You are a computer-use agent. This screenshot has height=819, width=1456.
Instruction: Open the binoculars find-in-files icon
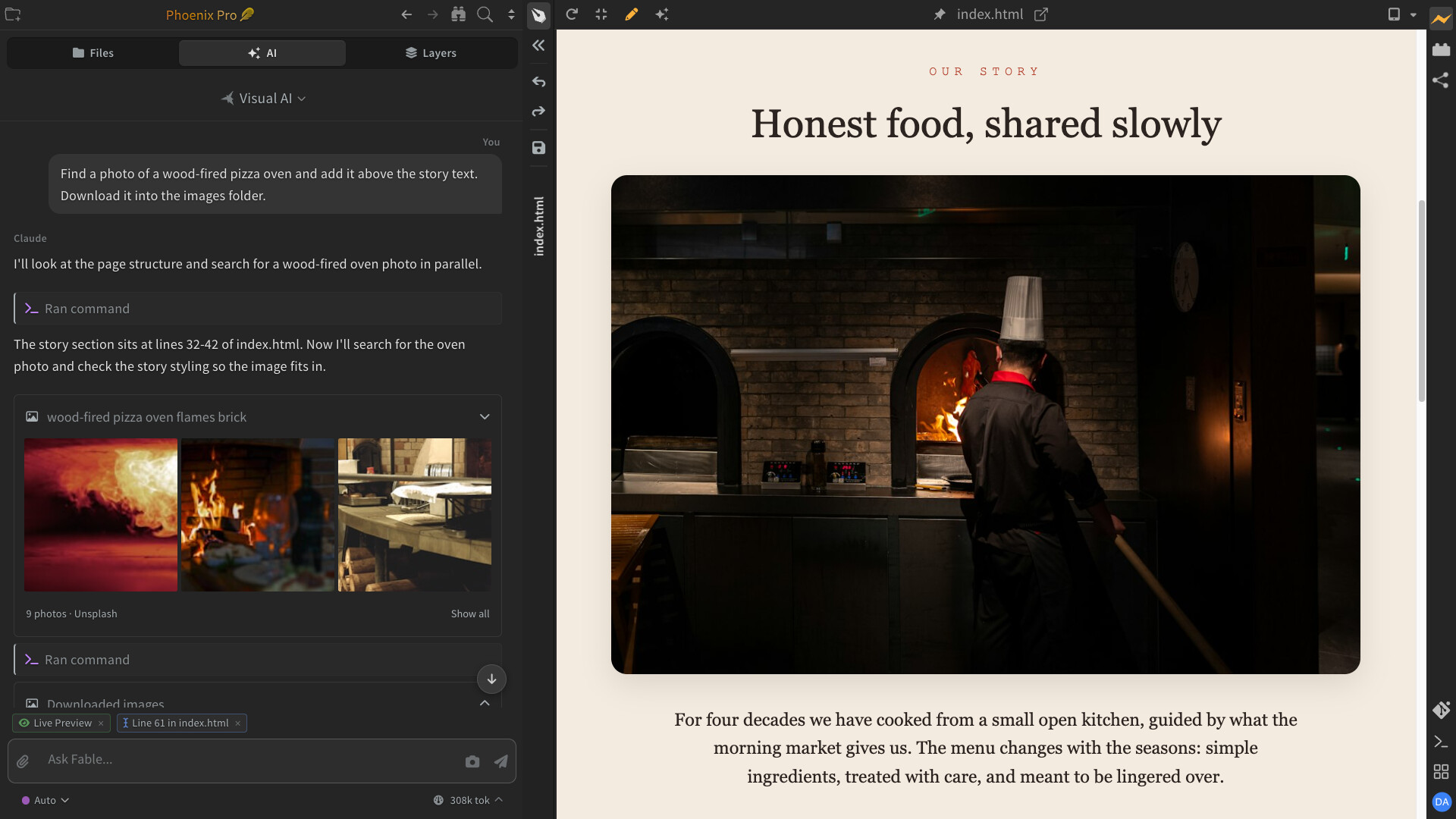[458, 14]
